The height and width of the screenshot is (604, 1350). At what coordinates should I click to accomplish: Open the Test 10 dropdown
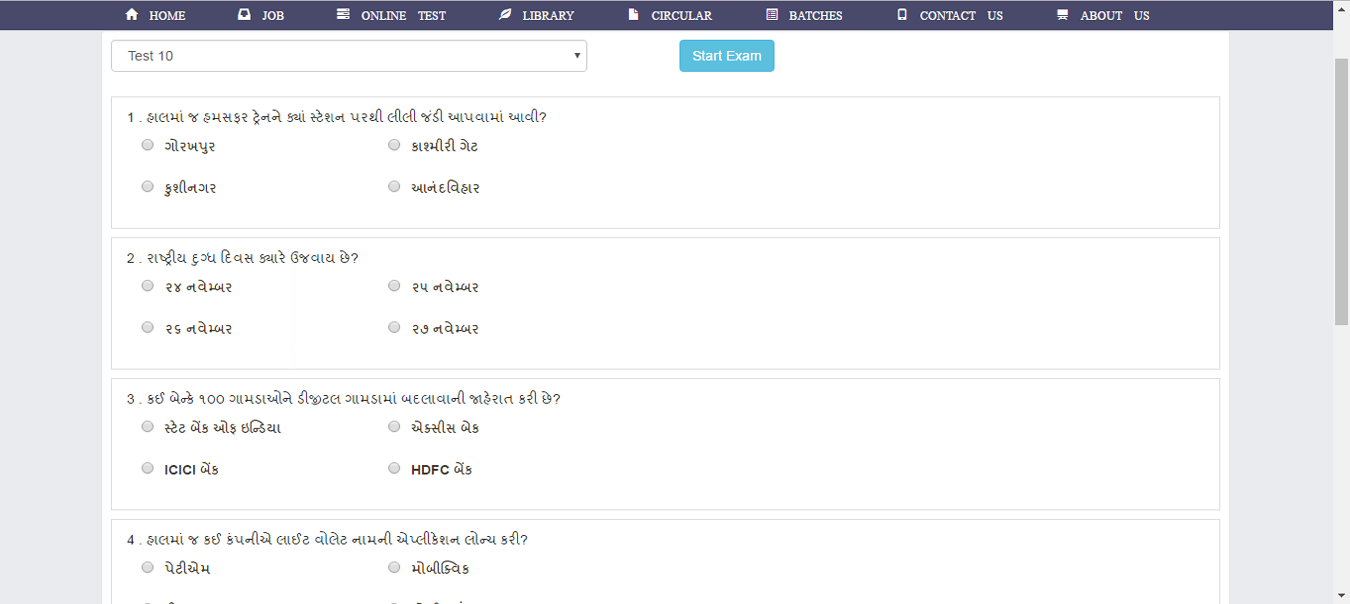[349, 56]
